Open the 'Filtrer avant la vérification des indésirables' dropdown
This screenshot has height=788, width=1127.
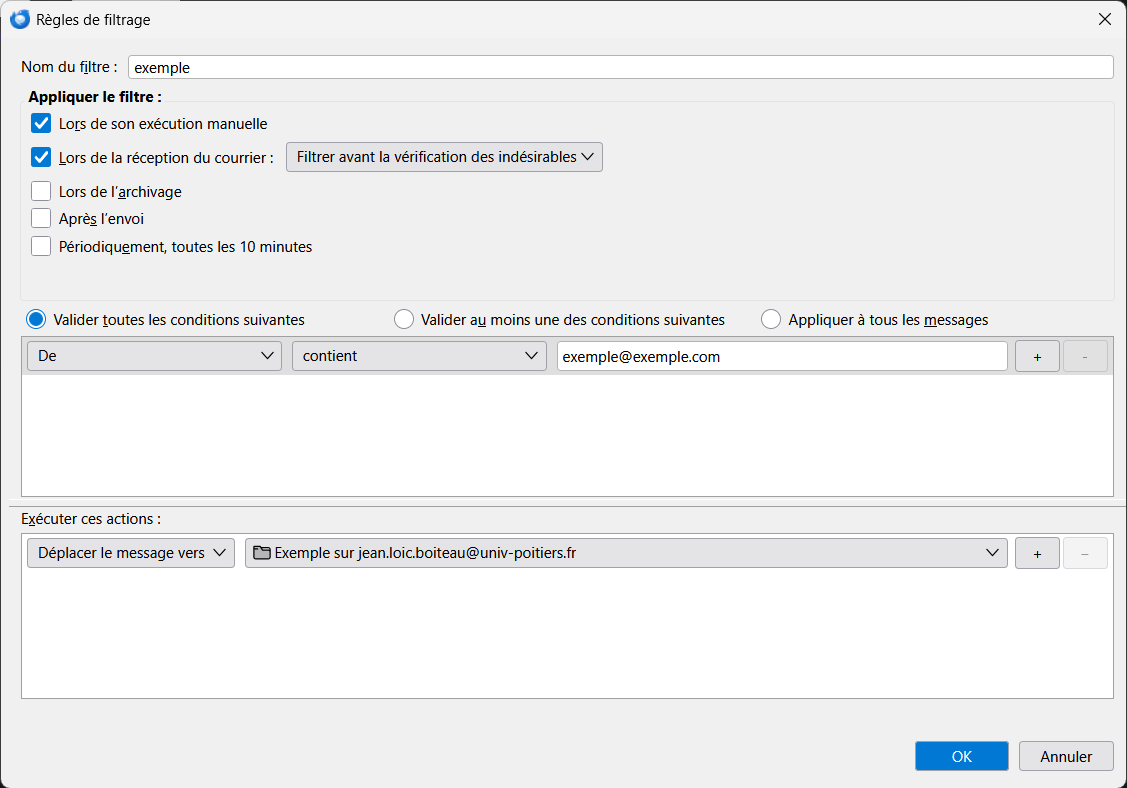(443, 156)
